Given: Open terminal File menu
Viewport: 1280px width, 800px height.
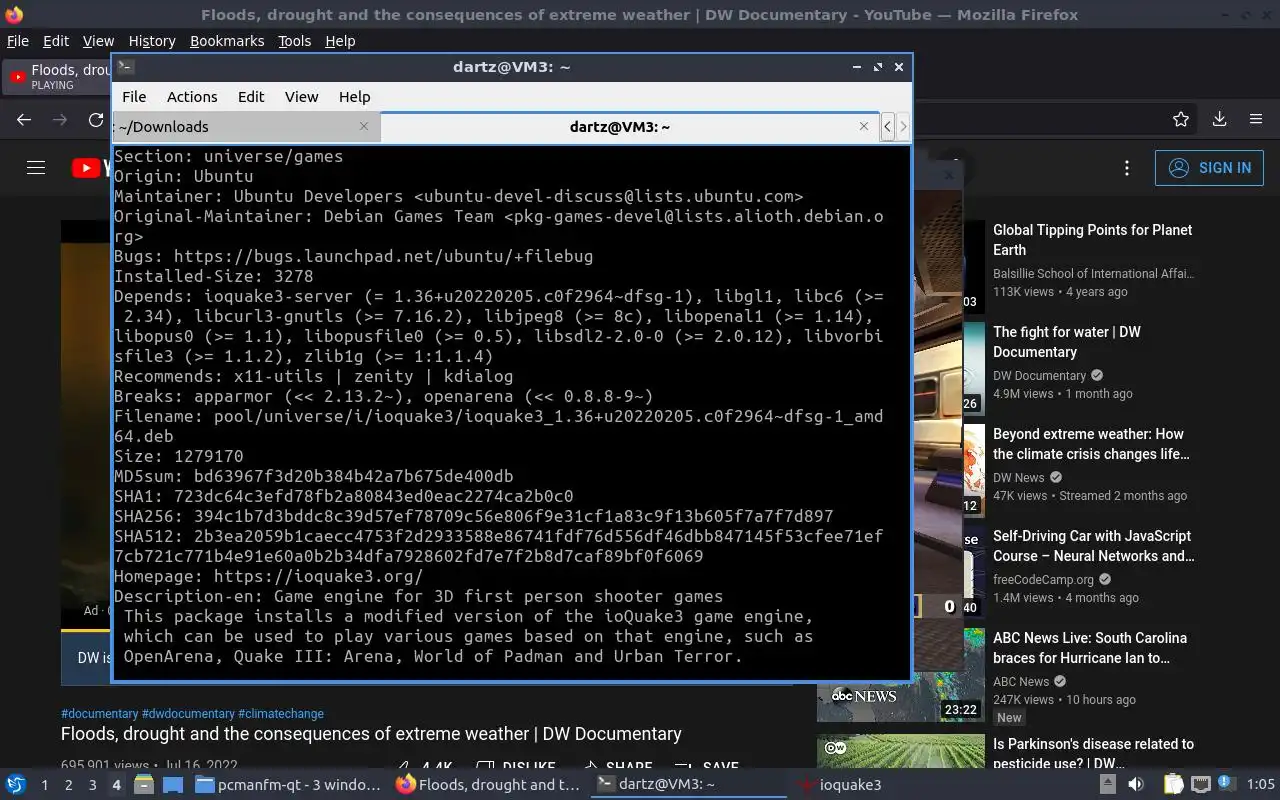Looking at the screenshot, I should 134,97.
